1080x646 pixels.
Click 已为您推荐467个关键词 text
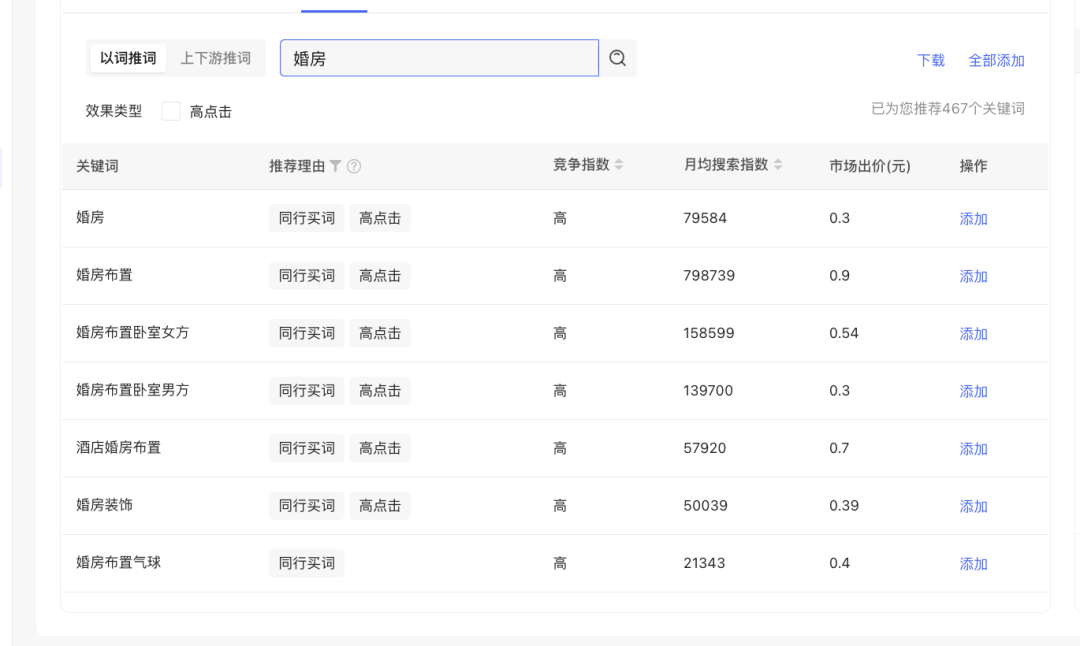coord(948,109)
